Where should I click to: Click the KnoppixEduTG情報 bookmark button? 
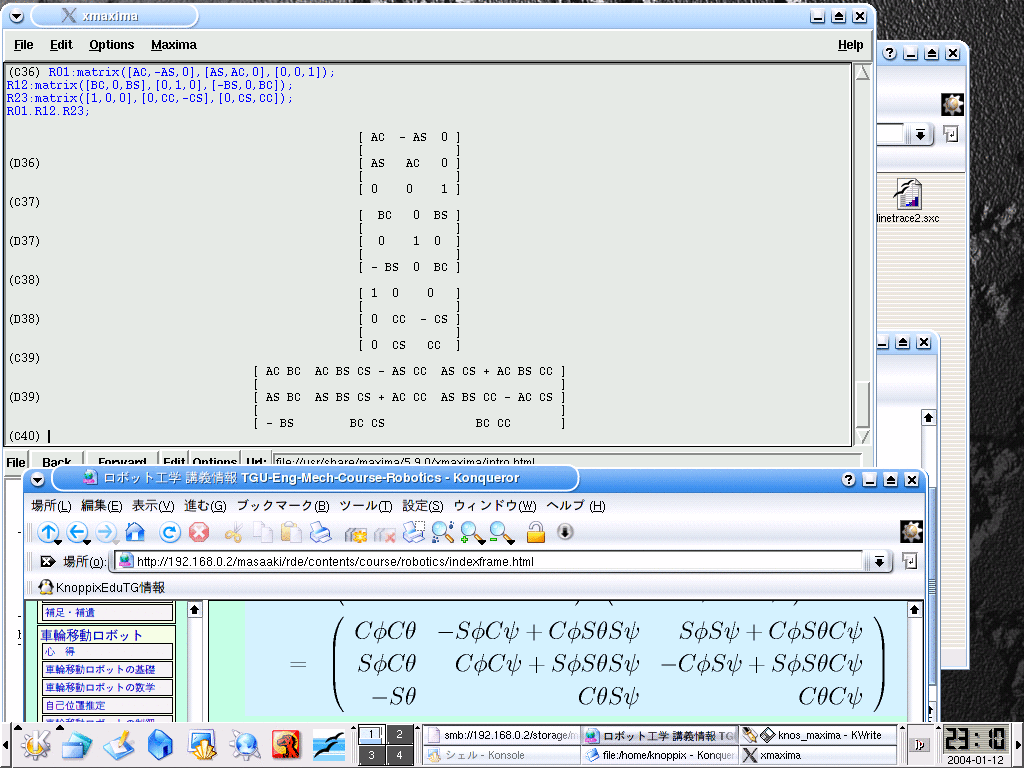point(101,587)
